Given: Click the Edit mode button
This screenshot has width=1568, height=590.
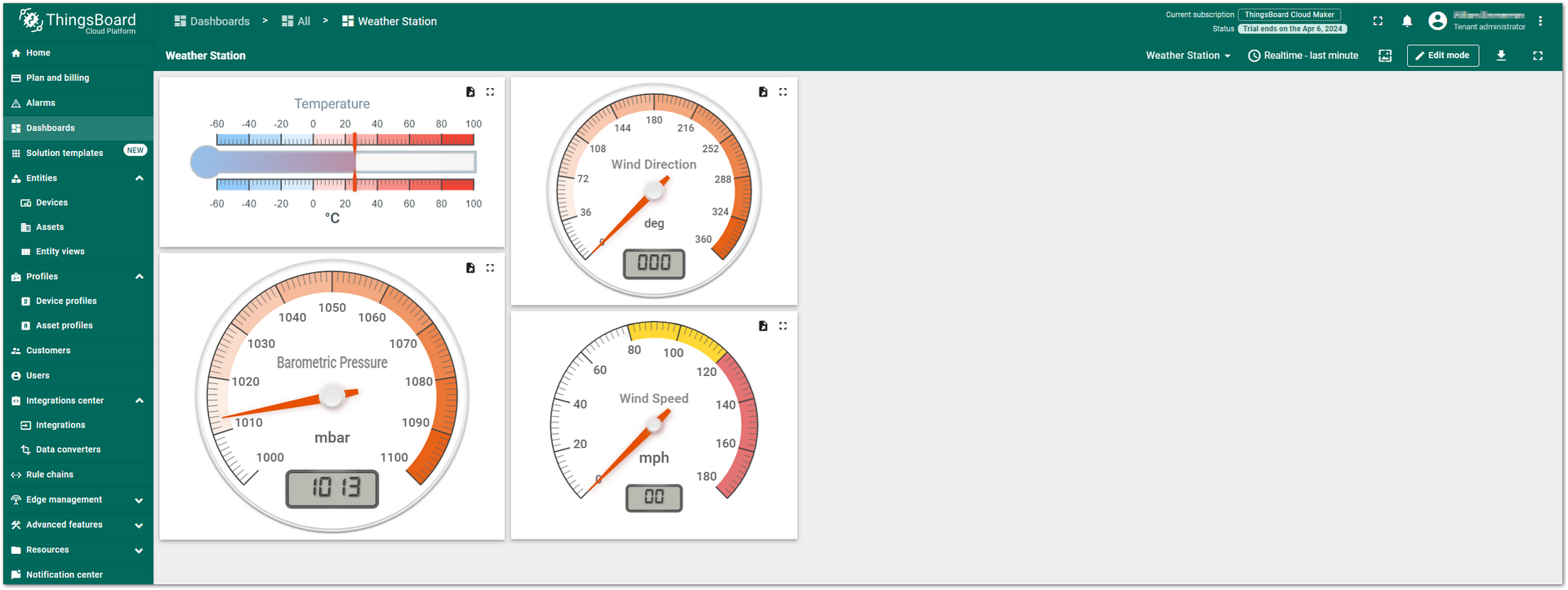Looking at the screenshot, I should 1442,56.
